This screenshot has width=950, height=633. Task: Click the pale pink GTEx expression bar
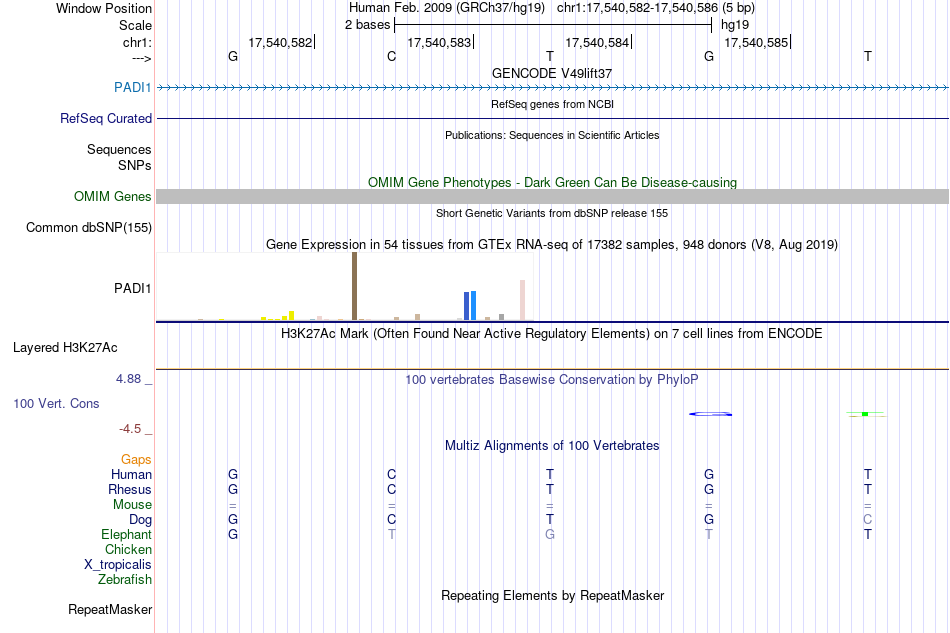(522, 300)
